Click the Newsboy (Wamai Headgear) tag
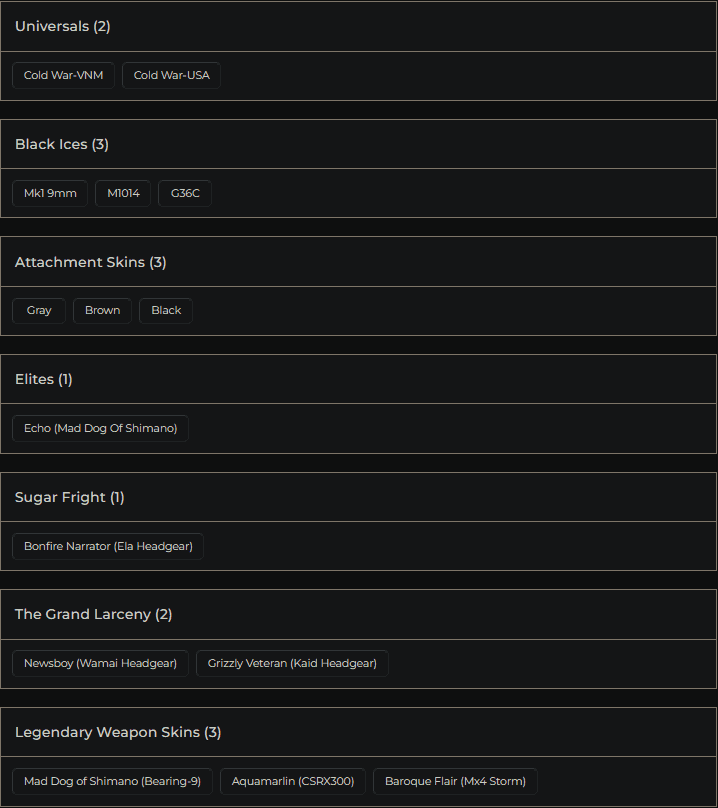The height and width of the screenshot is (808, 718). [100, 663]
